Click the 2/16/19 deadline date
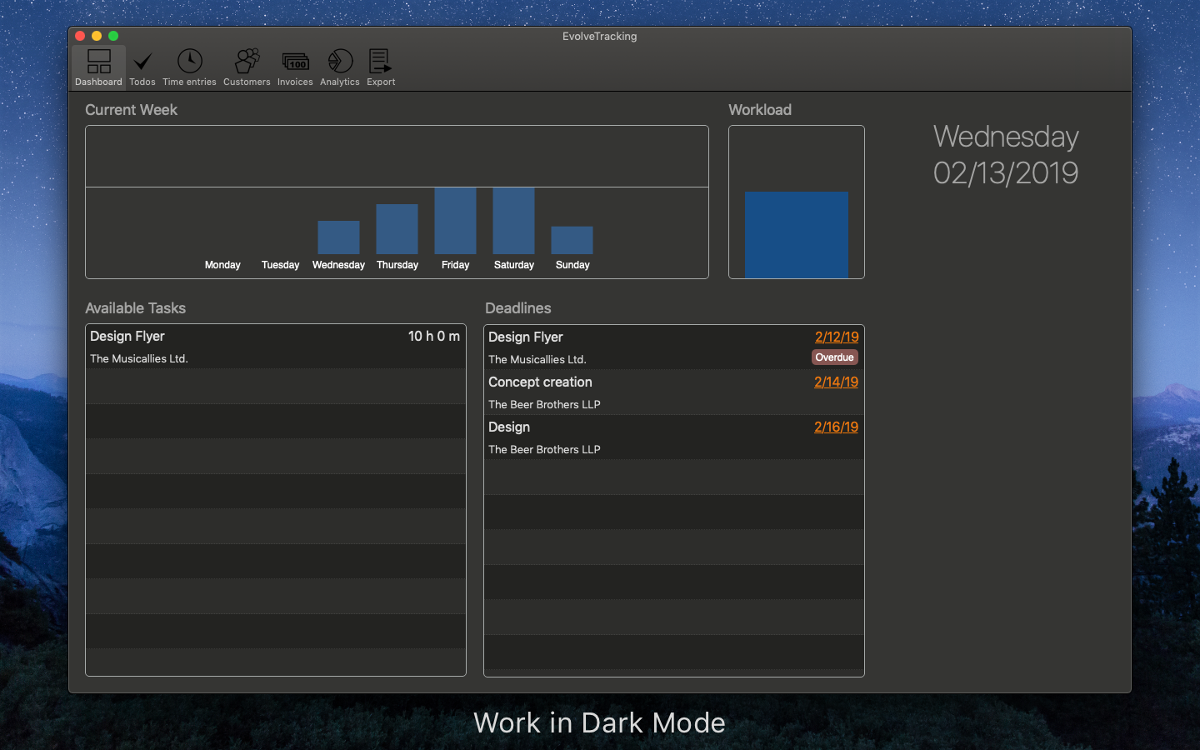This screenshot has height=750, width=1200. pyautogui.click(x=836, y=427)
